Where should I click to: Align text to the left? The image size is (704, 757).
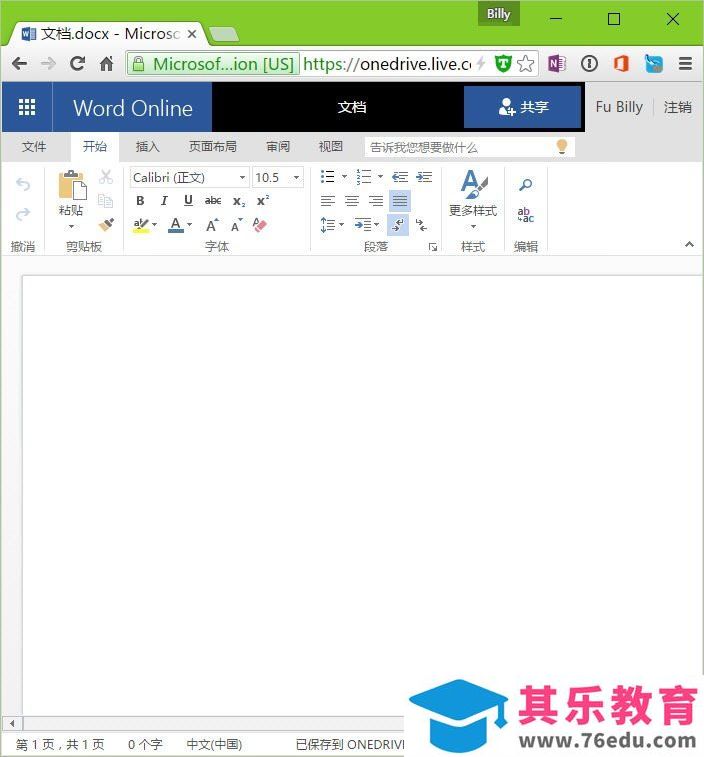(x=328, y=200)
